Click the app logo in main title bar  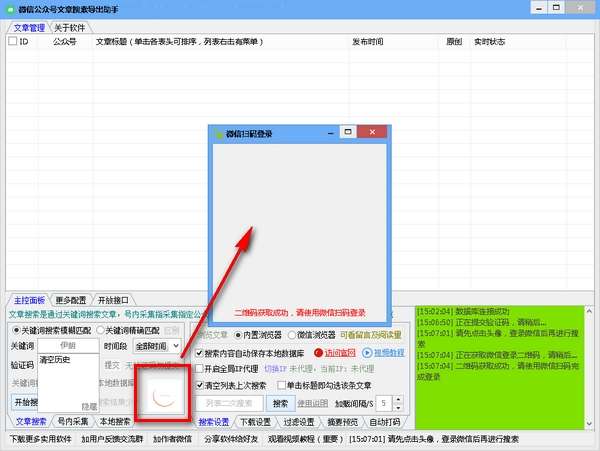click(x=10, y=9)
